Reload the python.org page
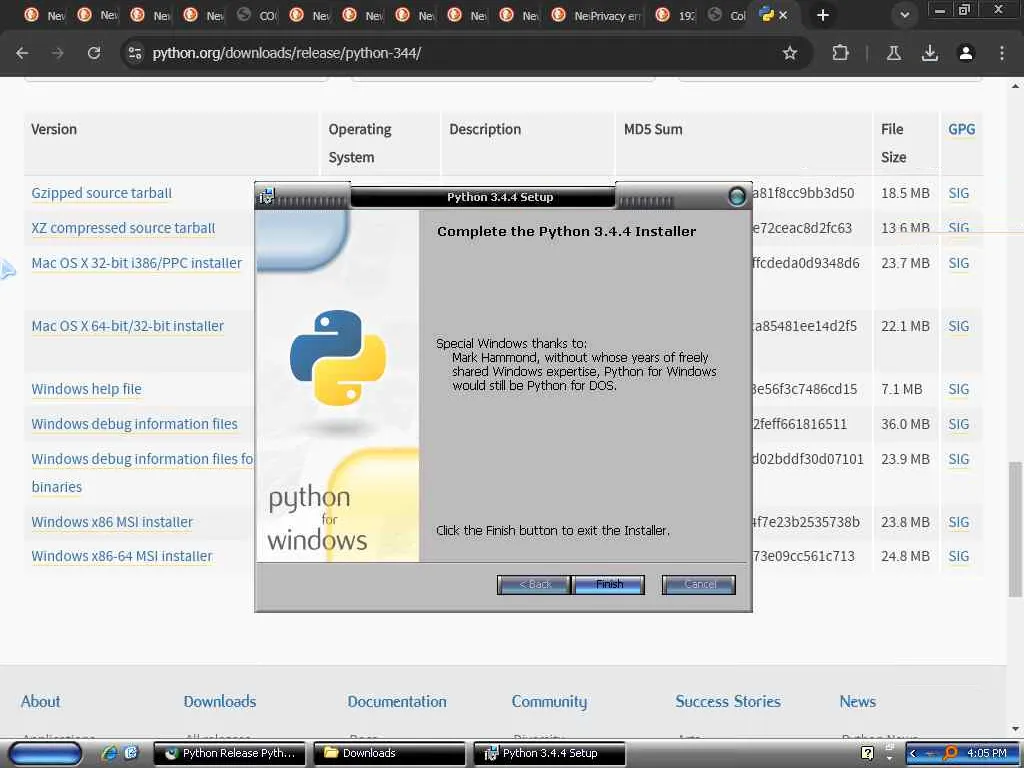This screenshot has height=768, width=1024. pos(94,53)
